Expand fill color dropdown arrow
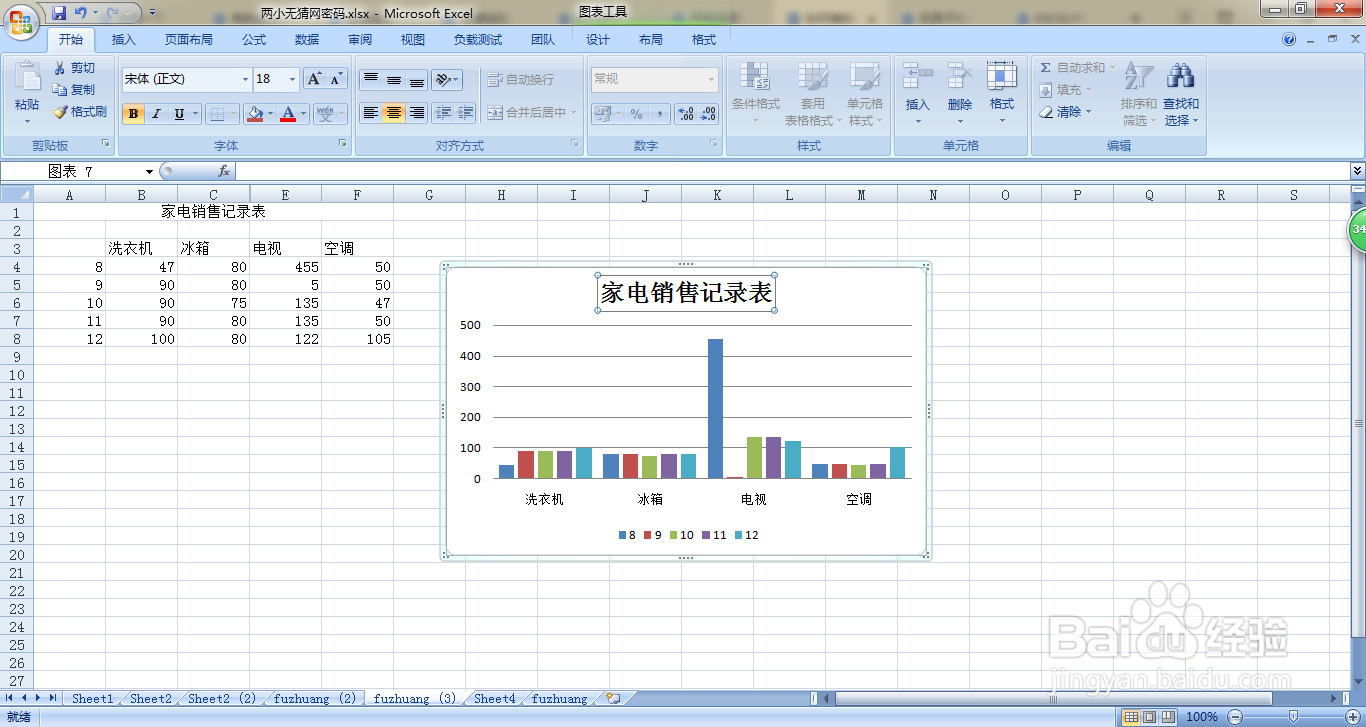Screen dimensions: 1366x727 click(x=270, y=113)
